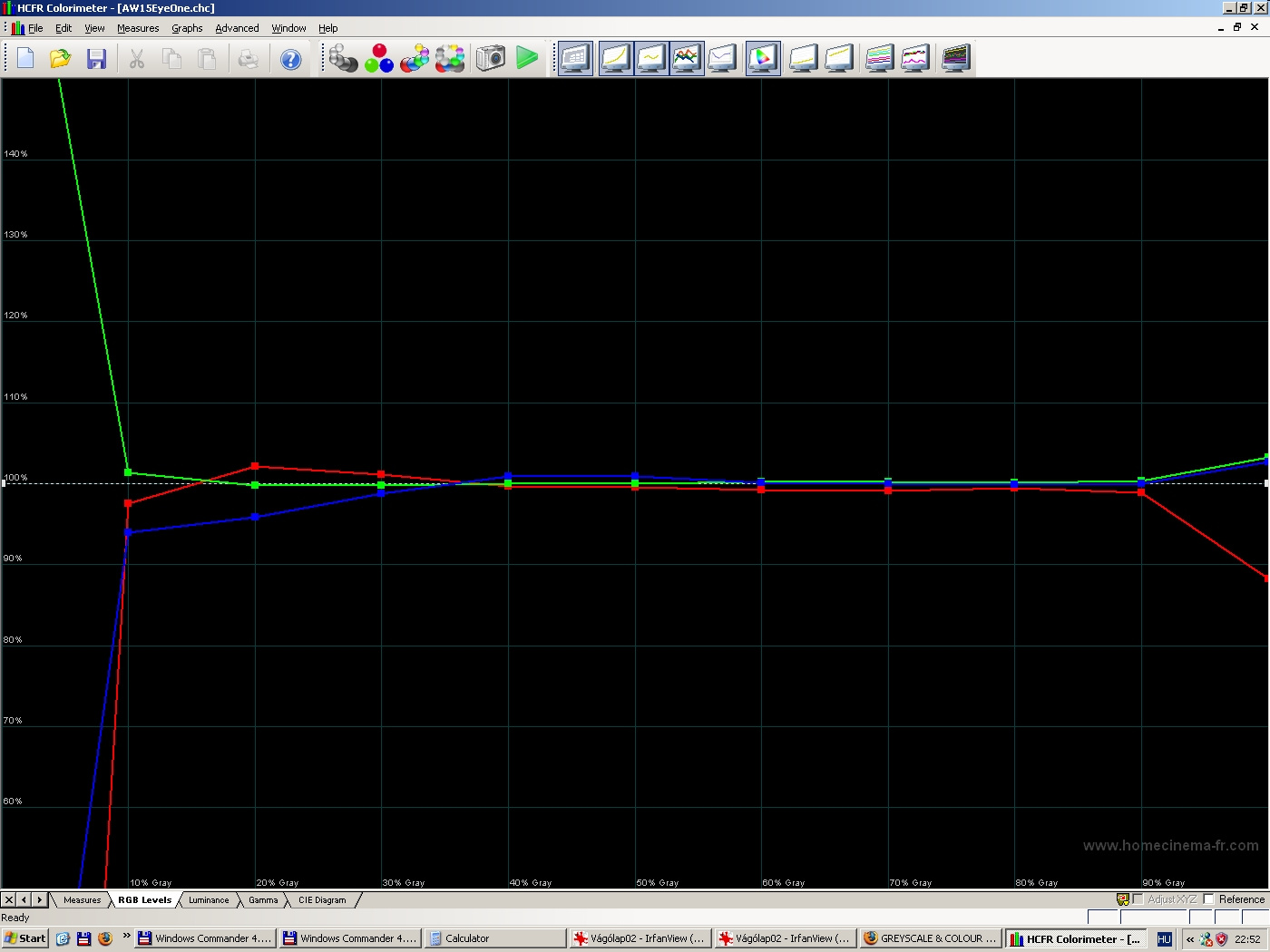This screenshot has height=952, width=1270.
Task: Measure secondaries with multicolor spheres icon
Action: coord(415,59)
